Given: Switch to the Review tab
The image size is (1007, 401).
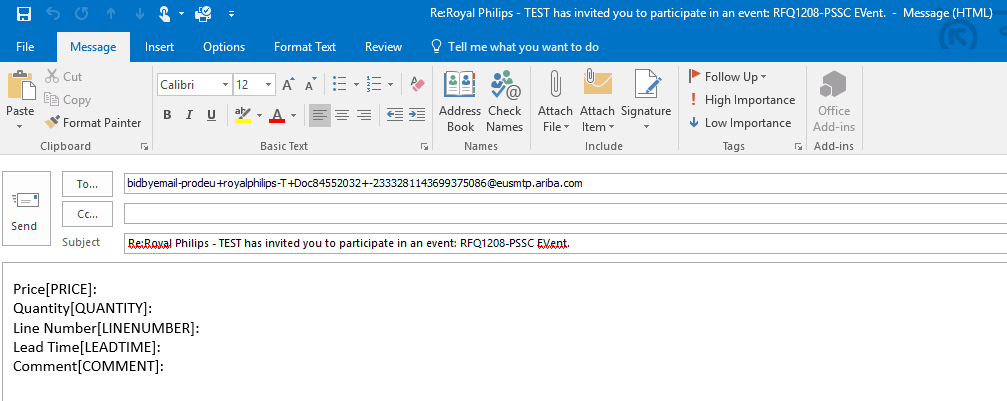Looking at the screenshot, I should (383, 47).
